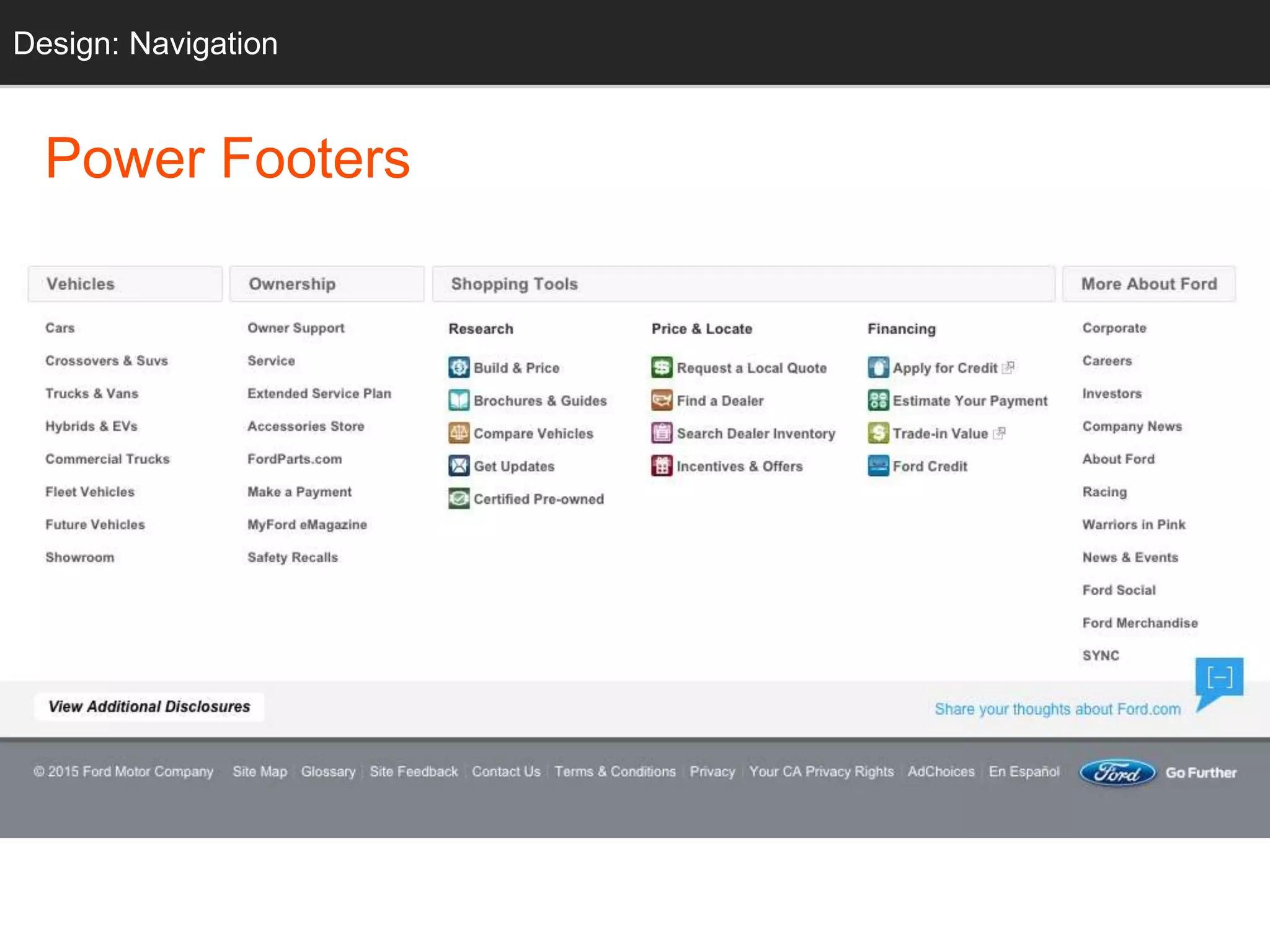The image size is (1270, 952).
Task: Click the external-link icon beside Apply for Credit
Action: [x=1008, y=368]
